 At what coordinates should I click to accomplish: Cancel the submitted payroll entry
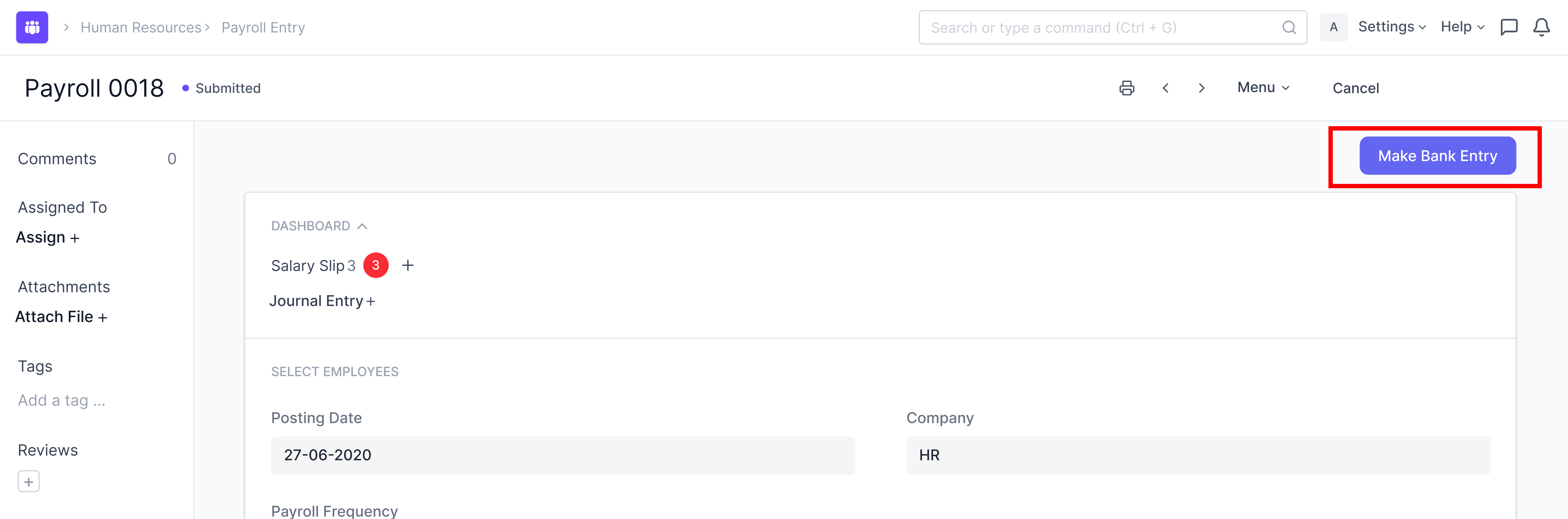click(x=1356, y=88)
